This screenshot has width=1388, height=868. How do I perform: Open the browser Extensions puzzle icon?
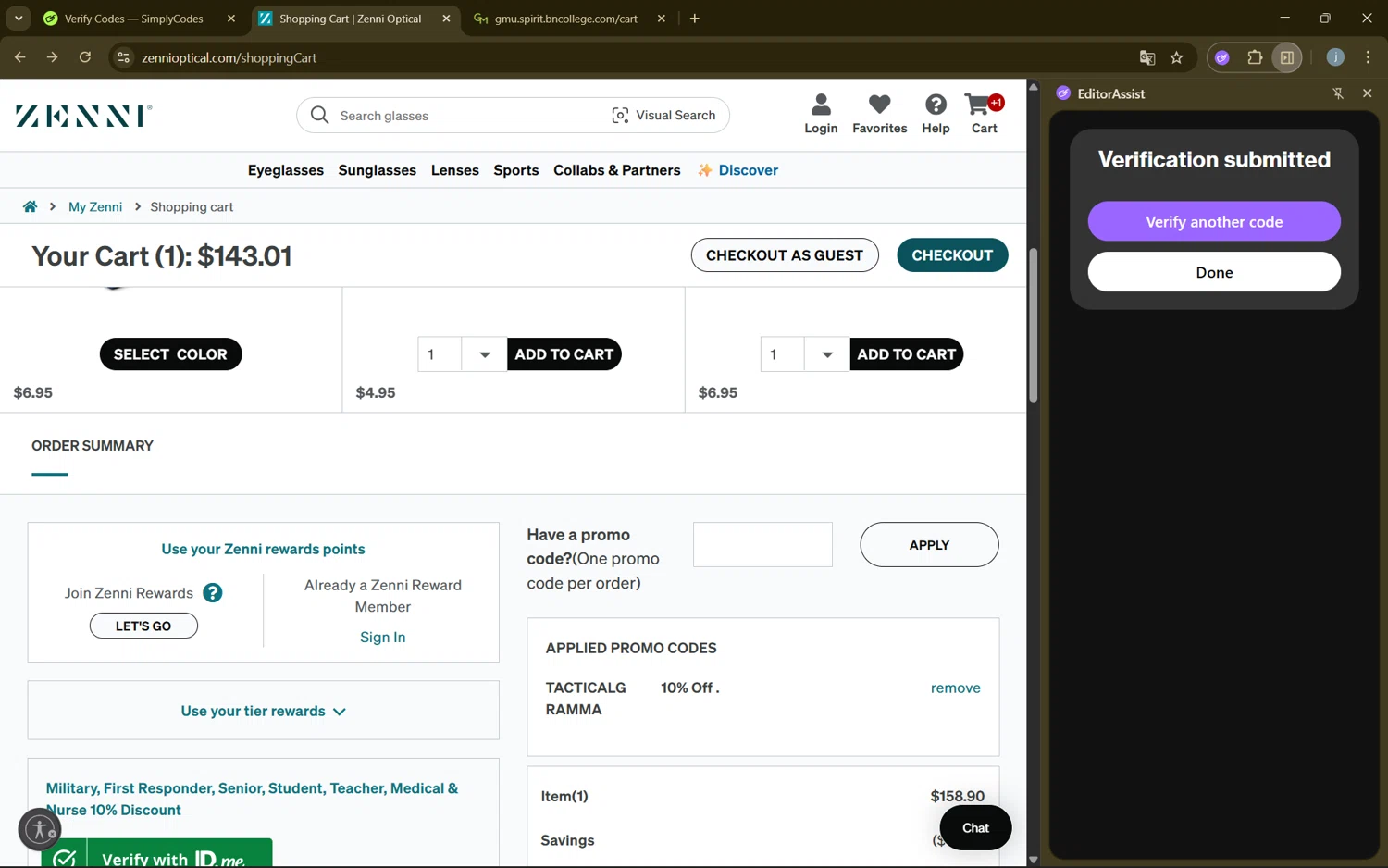1255,57
